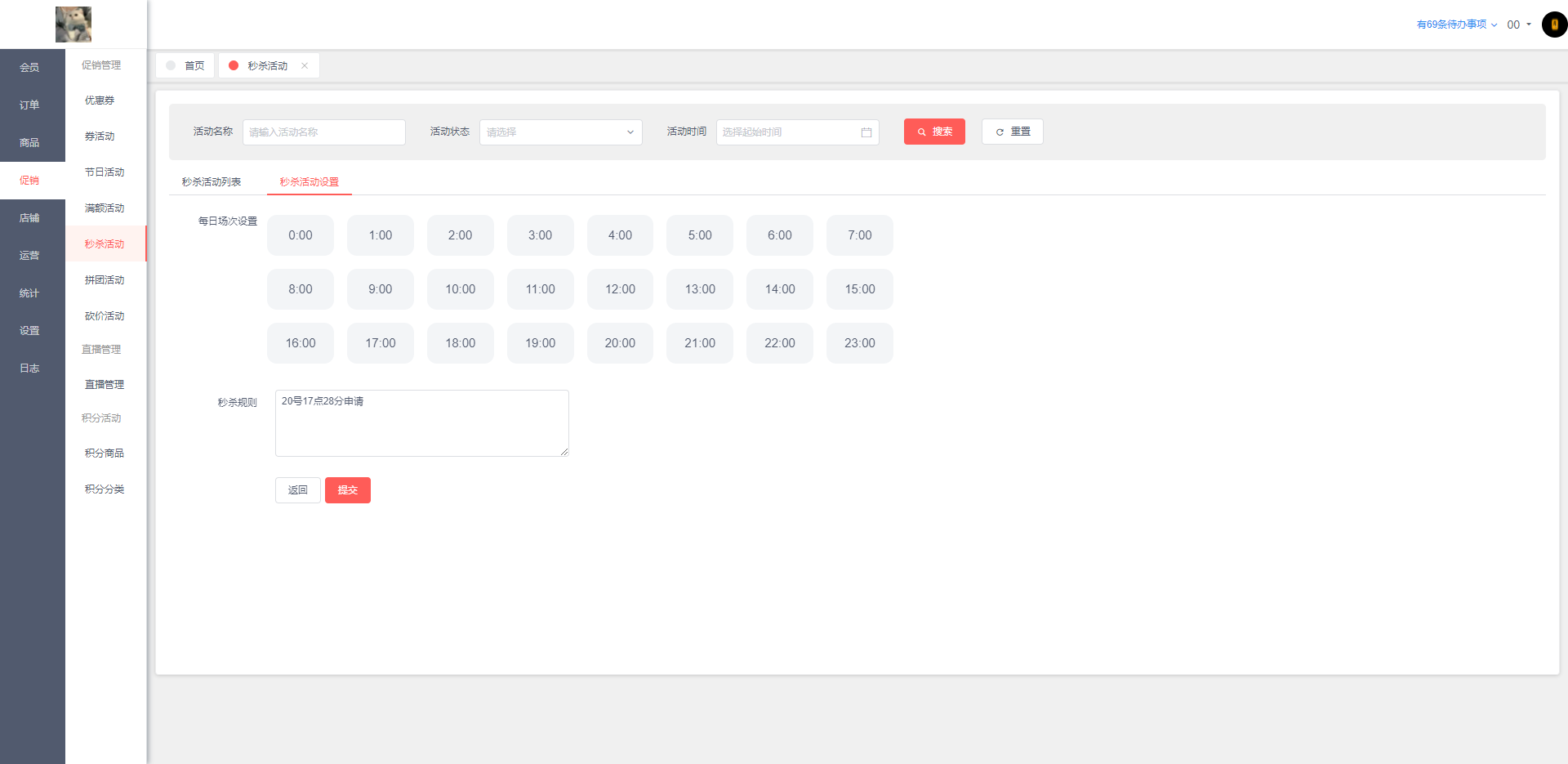Image resolution: width=1568 pixels, height=764 pixels.
Task: Enable the 19:00 session slot
Action: (541, 343)
